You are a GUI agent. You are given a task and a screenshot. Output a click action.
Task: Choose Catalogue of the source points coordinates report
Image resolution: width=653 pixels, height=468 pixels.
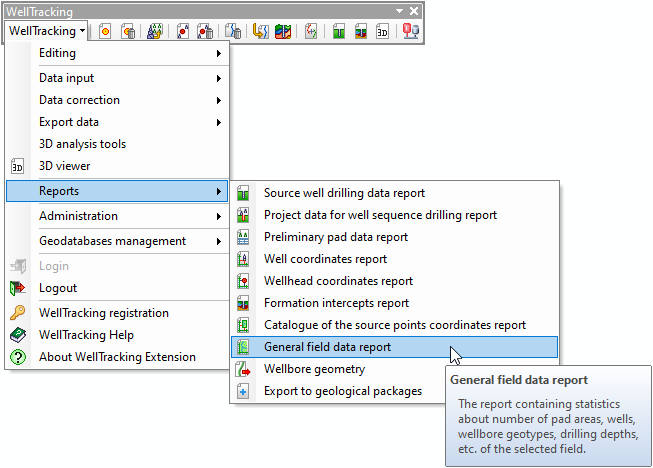394,325
